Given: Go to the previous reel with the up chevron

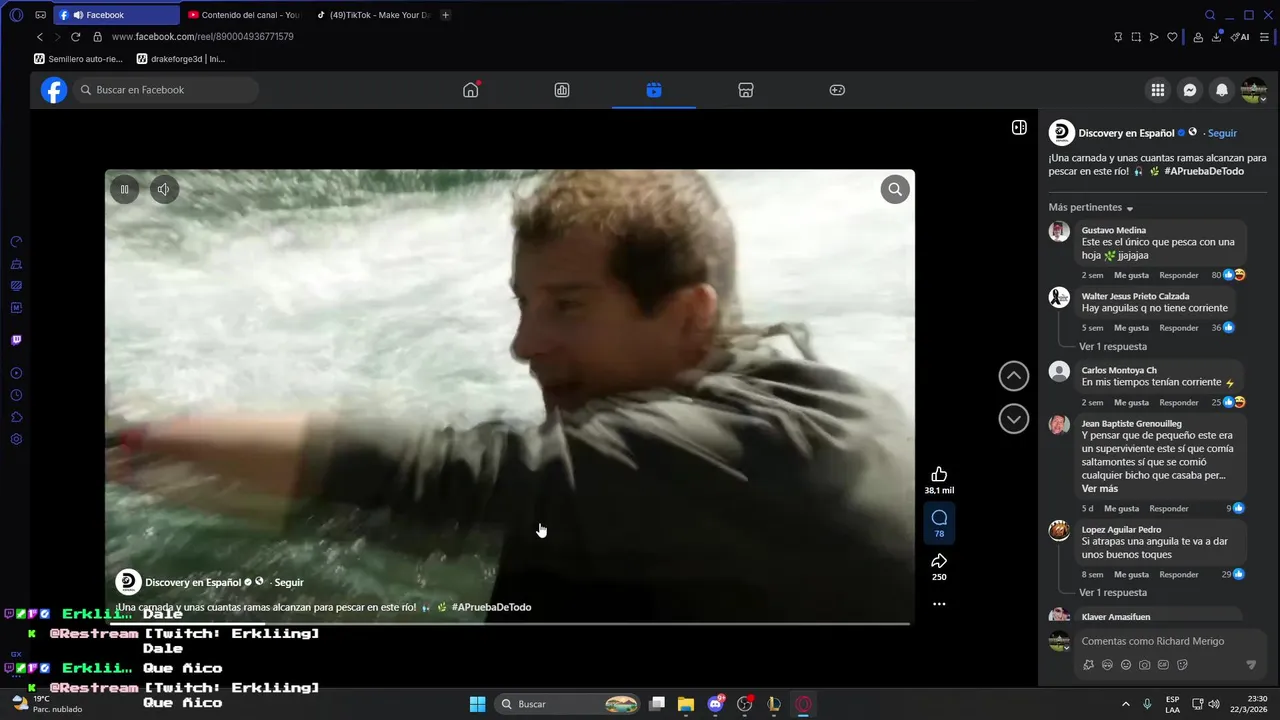Looking at the screenshot, I should point(1014,376).
